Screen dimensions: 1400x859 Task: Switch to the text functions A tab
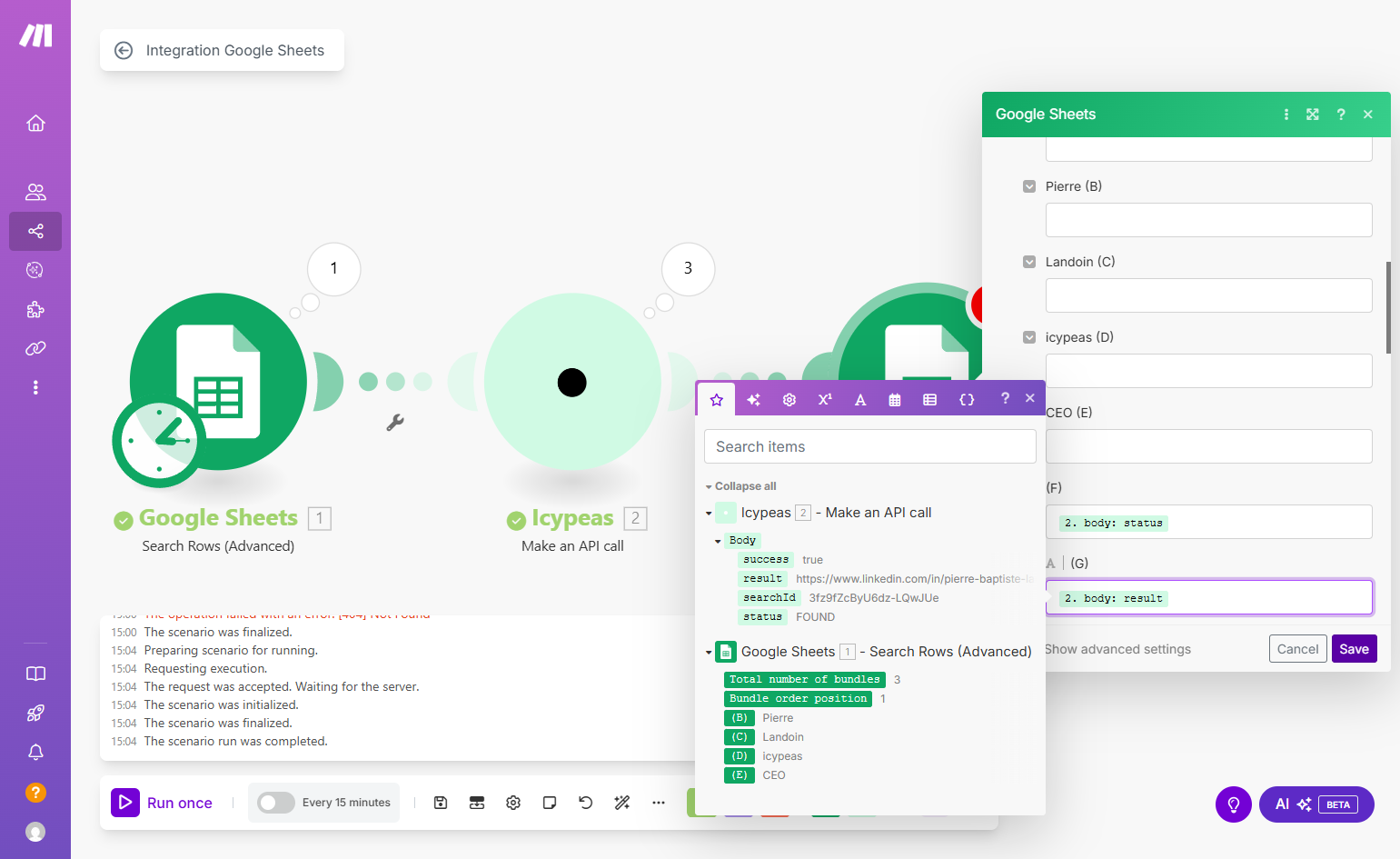point(860,400)
